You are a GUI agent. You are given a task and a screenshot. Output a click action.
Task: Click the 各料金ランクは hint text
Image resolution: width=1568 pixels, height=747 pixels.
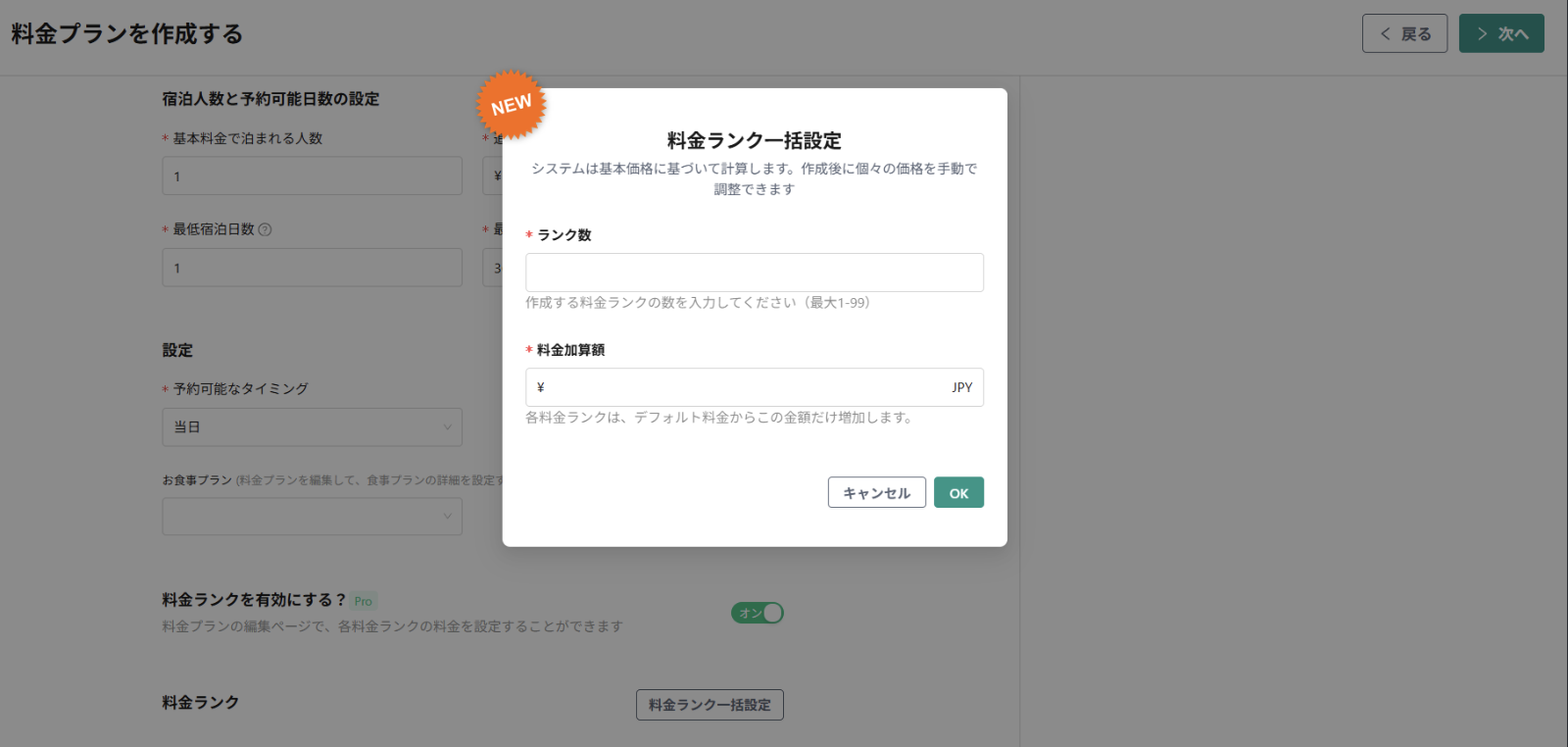click(x=720, y=418)
